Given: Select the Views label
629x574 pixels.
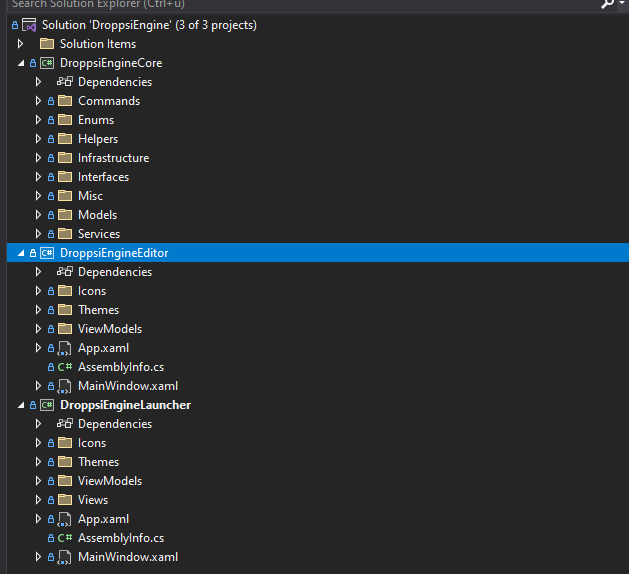Looking at the screenshot, I should 93,500.
